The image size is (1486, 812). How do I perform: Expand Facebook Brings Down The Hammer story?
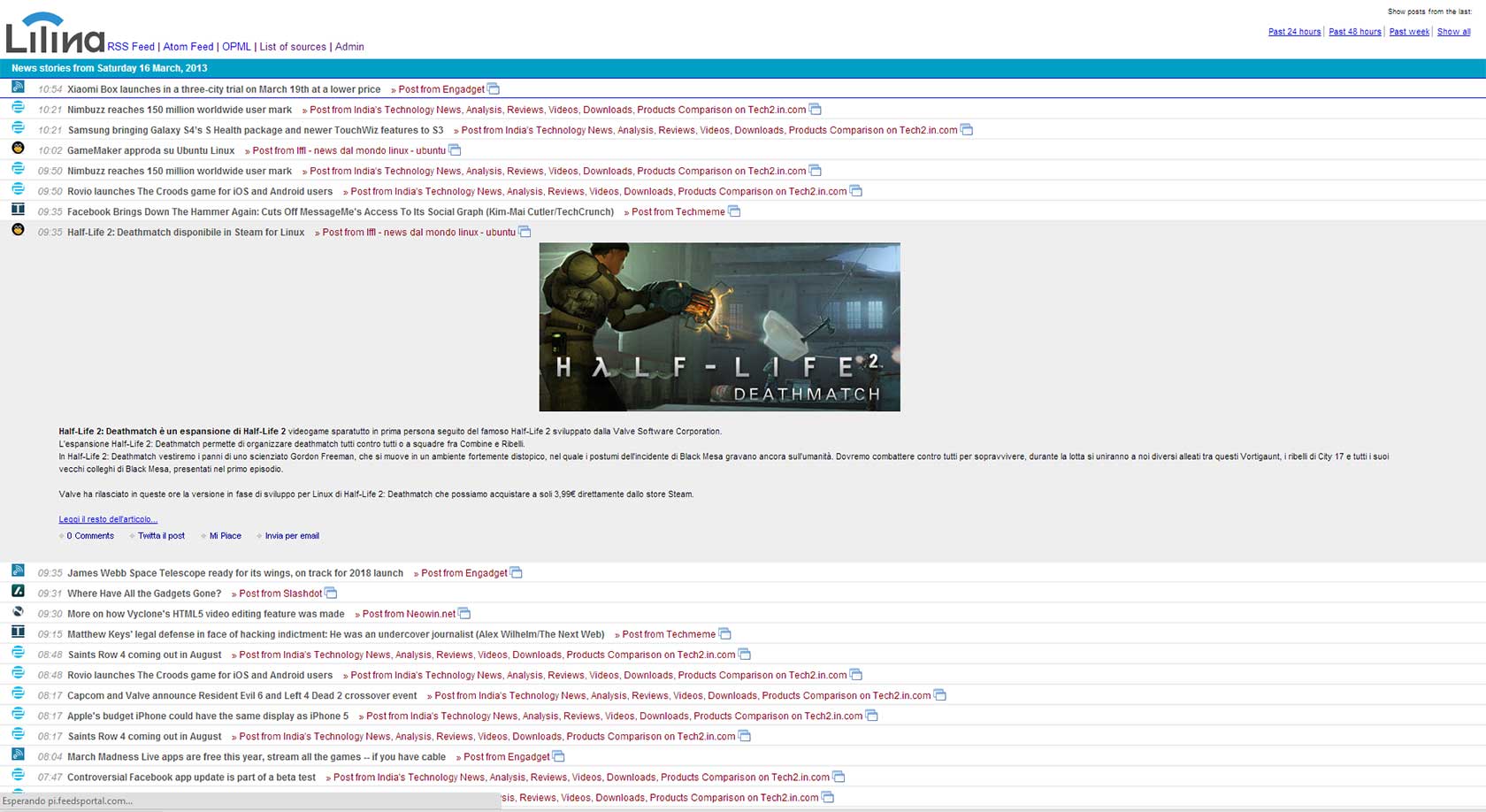coord(341,212)
